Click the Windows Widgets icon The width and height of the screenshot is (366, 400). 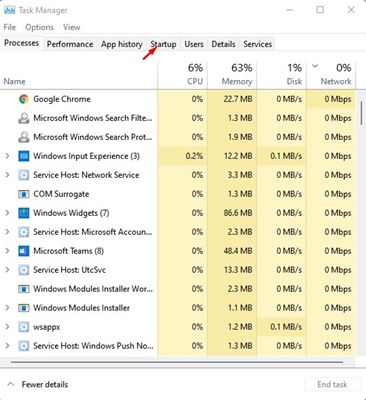click(x=24, y=213)
